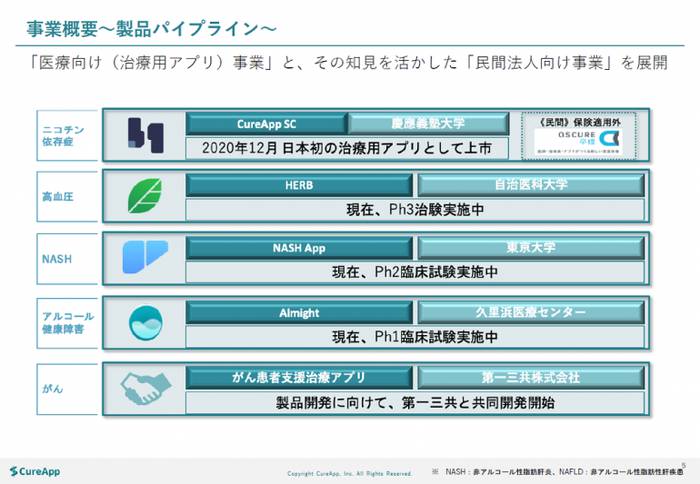This screenshot has width=700, height=484.
Task: Click the subtitle starting 「医療向け（治療用アプリ）事業」
Action: click(347, 63)
